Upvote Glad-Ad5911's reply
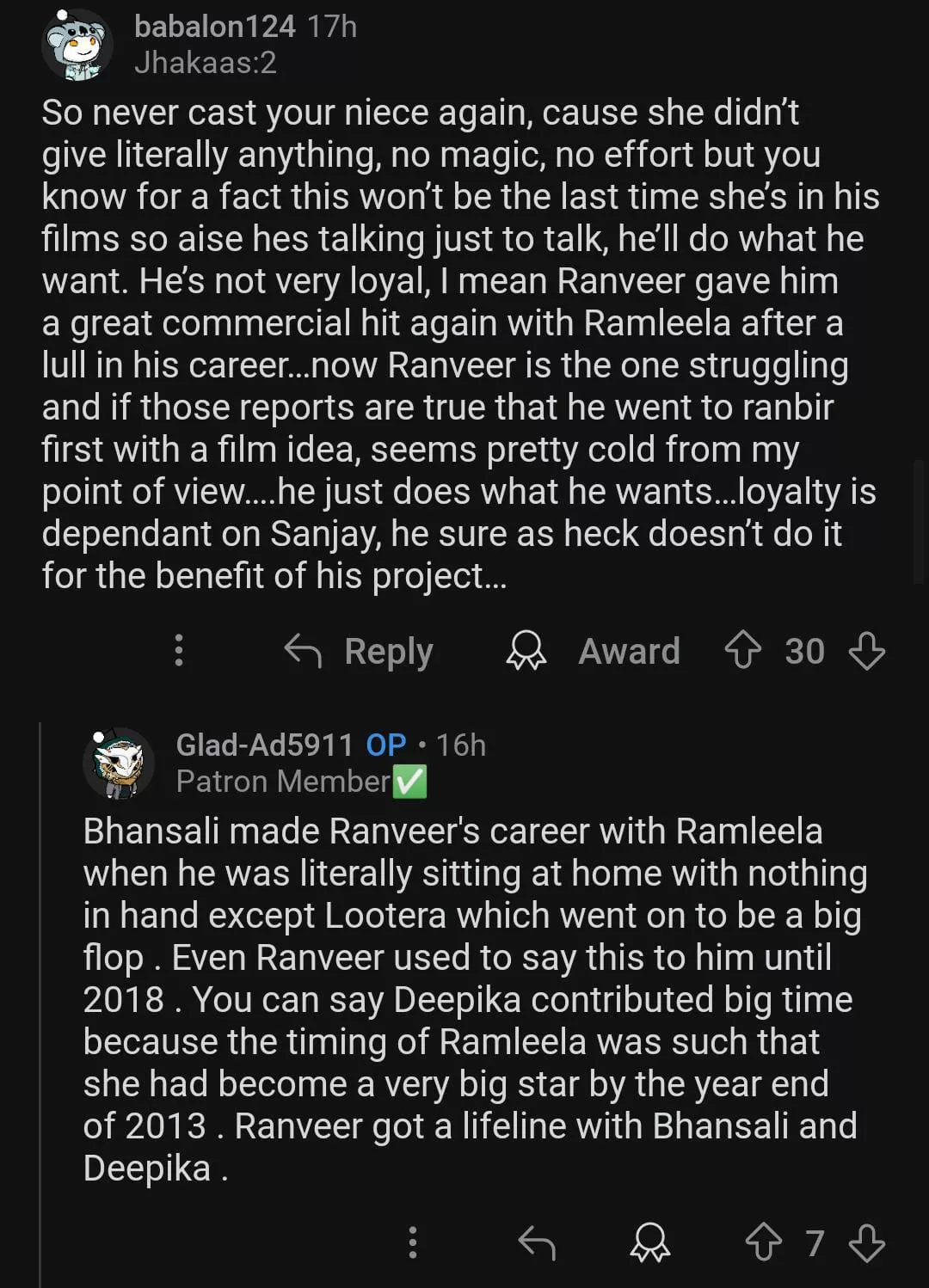Screen dimensions: 929x1288 tap(763, 1242)
